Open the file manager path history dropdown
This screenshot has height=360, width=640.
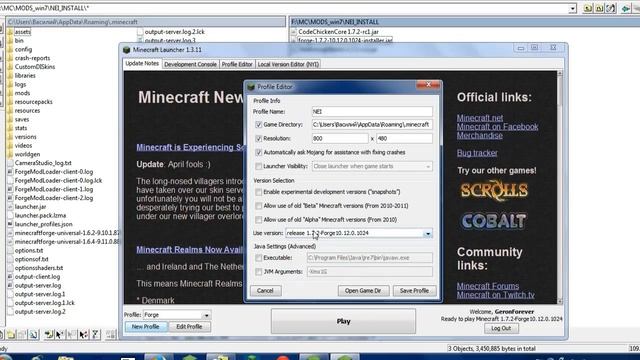click(573, 8)
